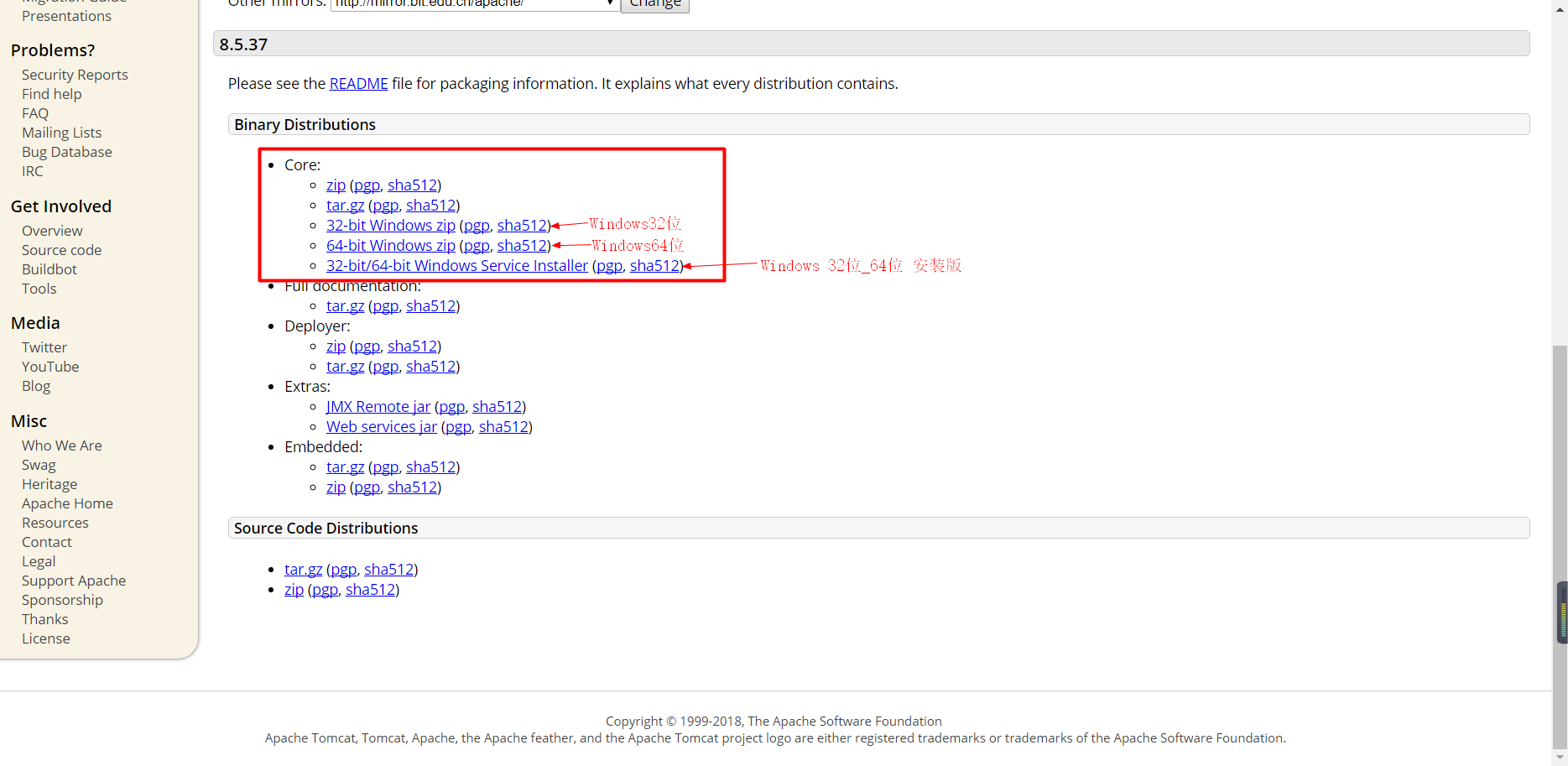Download Full documentation tar.gz
Viewport: 1568px width, 766px height.
(345, 306)
